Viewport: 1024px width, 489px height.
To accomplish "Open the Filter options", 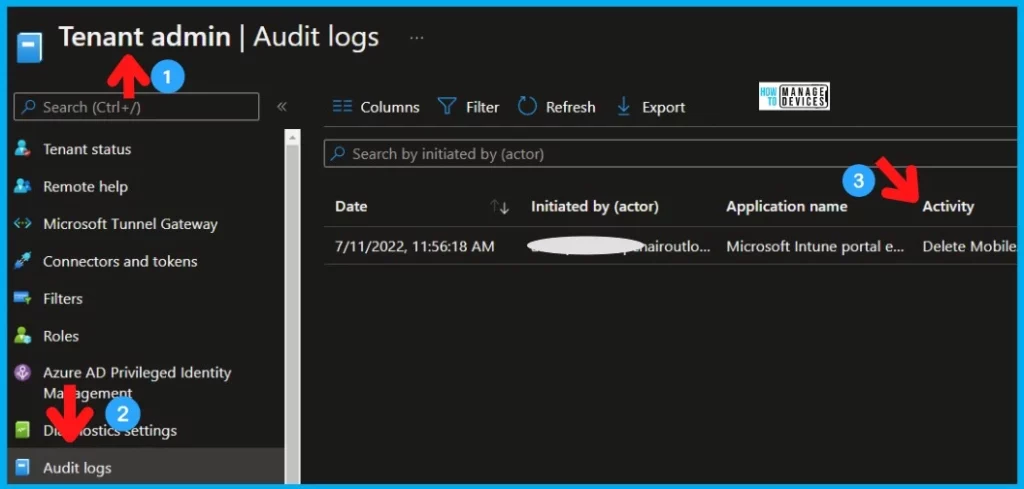I will pyautogui.click(x=483, y=107).
